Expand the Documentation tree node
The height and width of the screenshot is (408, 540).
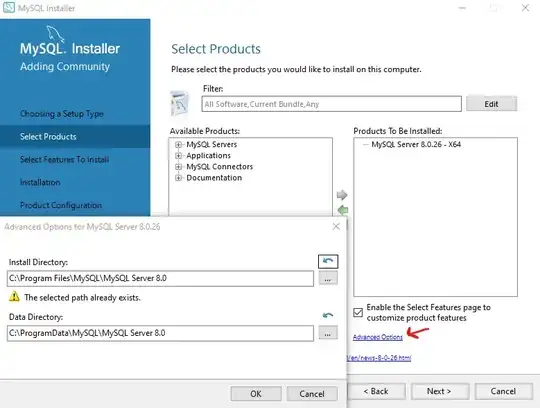(x=178, y=178)
